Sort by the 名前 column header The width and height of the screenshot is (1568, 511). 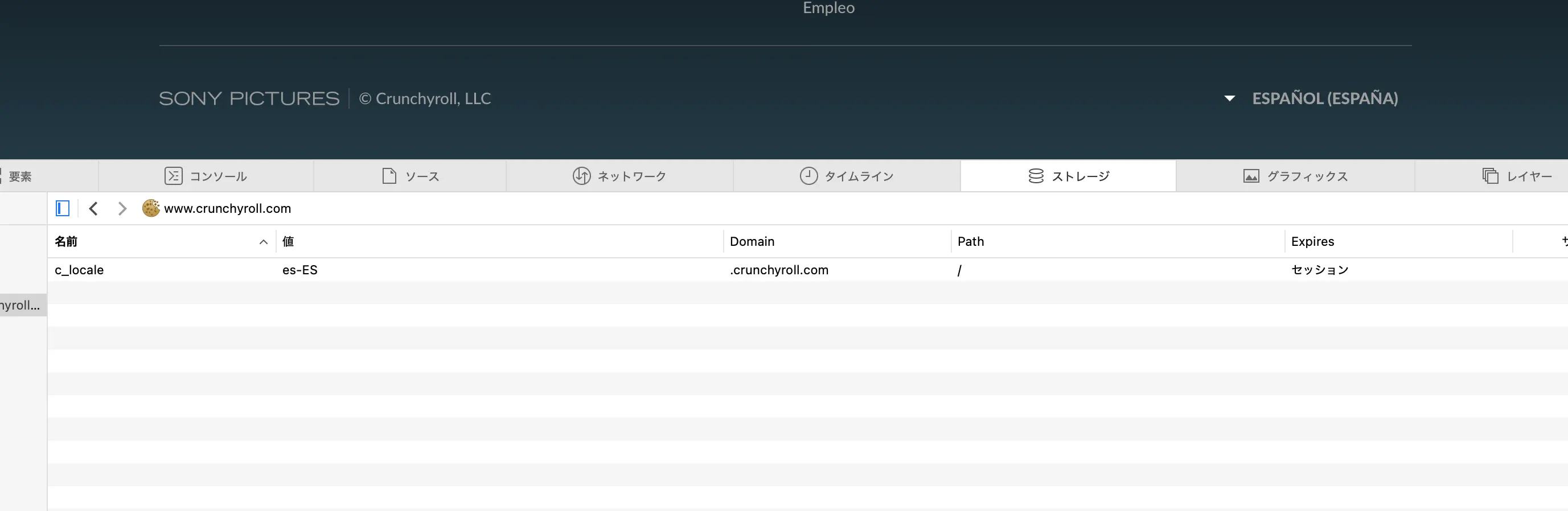(x=161, y=241)
